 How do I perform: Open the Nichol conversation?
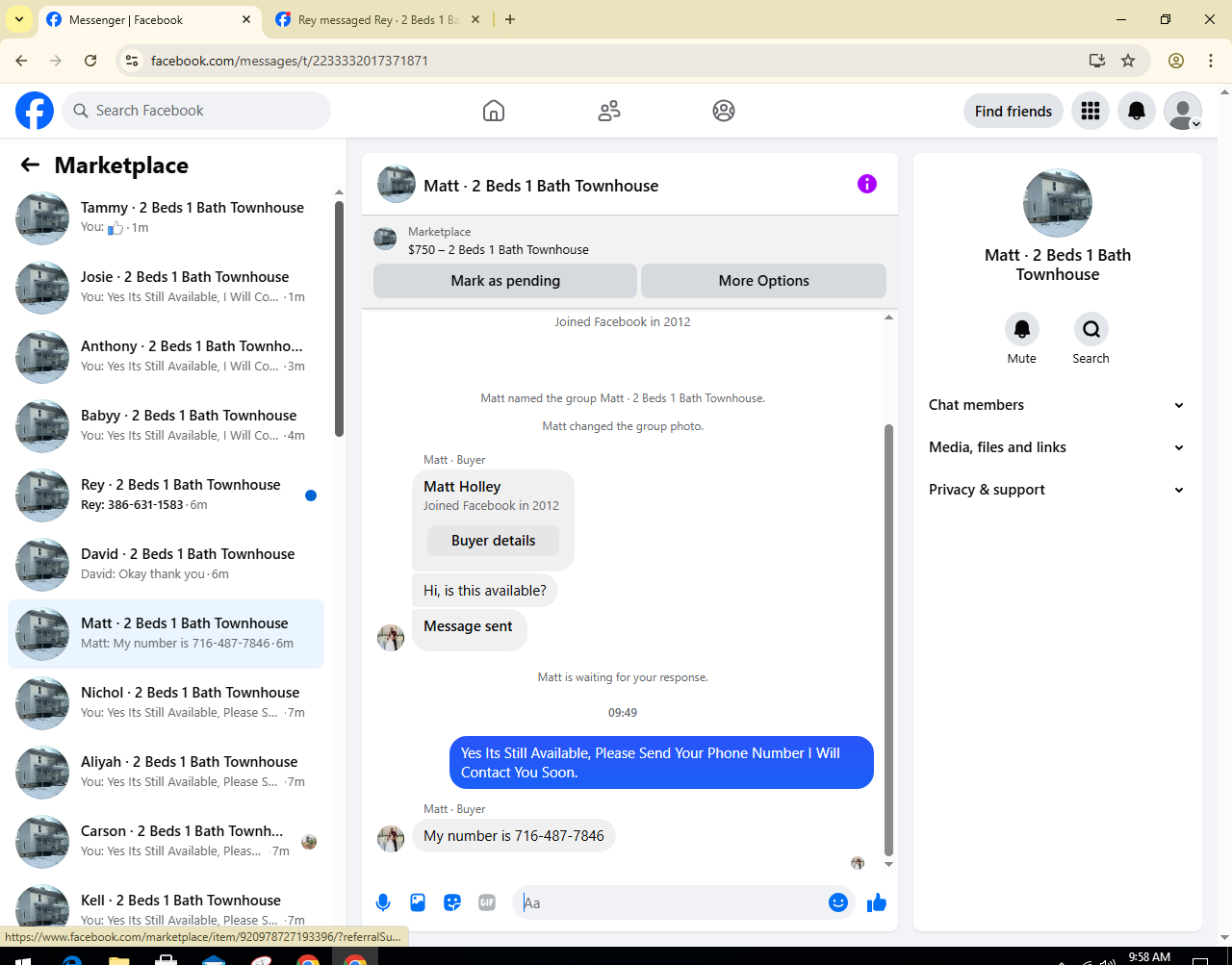tap(166, 702)
